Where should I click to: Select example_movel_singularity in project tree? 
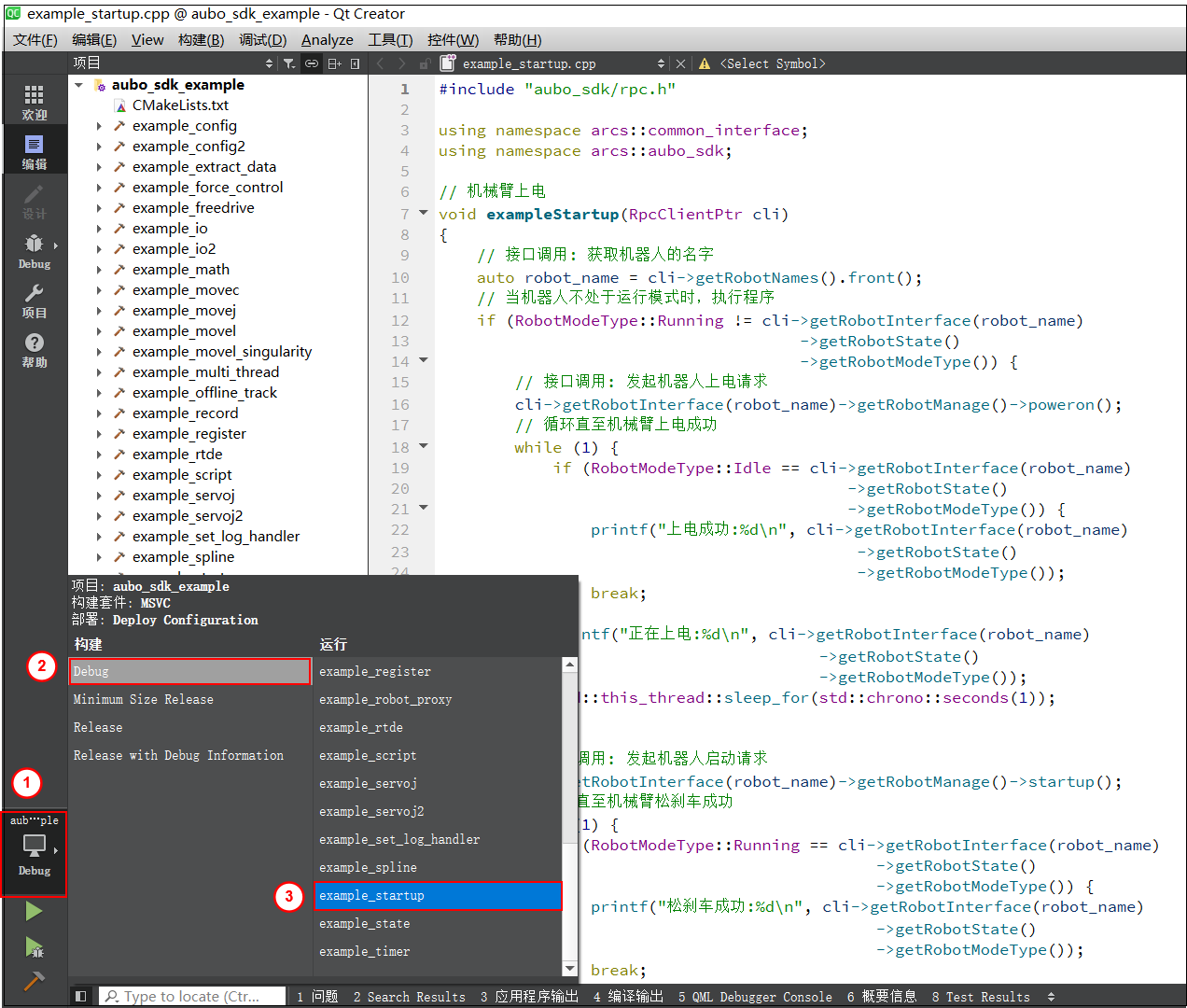tap(222, 352)
